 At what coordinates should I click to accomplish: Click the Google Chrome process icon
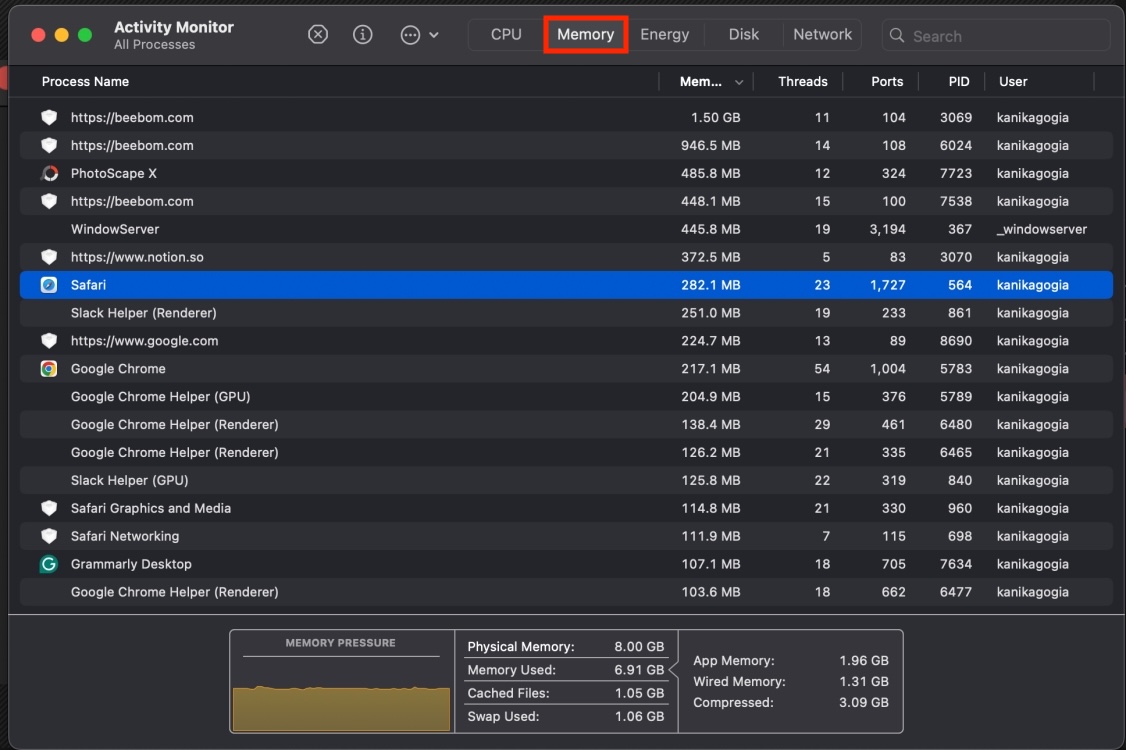point(49,368)
